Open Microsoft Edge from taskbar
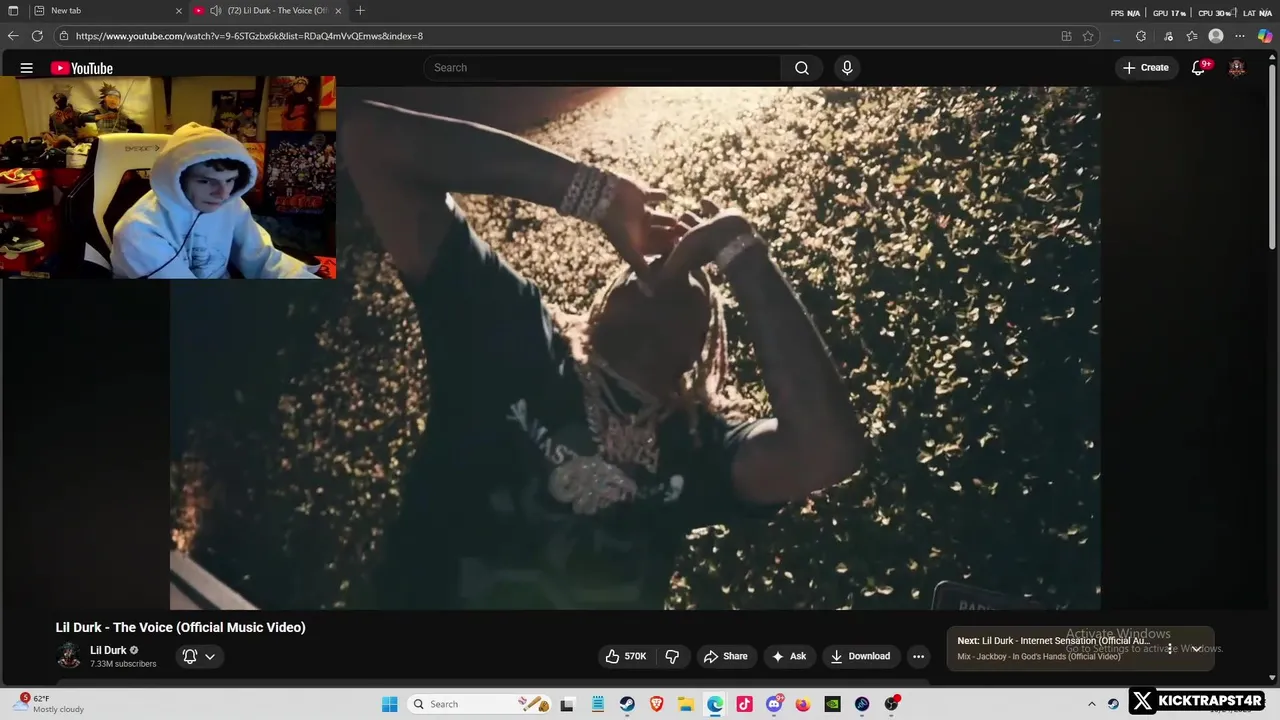The height and width of the screenshot is (720, 1280). 715,704
